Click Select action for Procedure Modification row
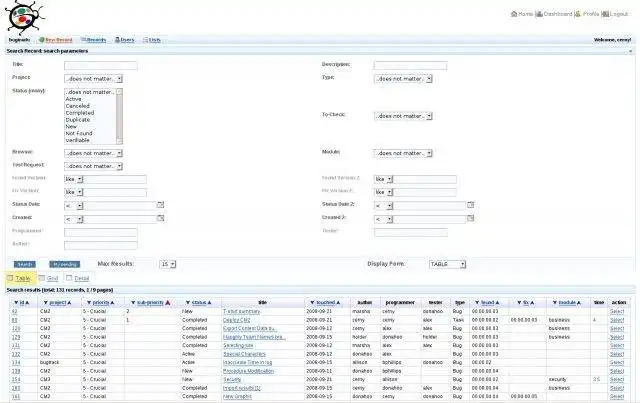This screenshot has height=403, width=640. pos(617,371)
